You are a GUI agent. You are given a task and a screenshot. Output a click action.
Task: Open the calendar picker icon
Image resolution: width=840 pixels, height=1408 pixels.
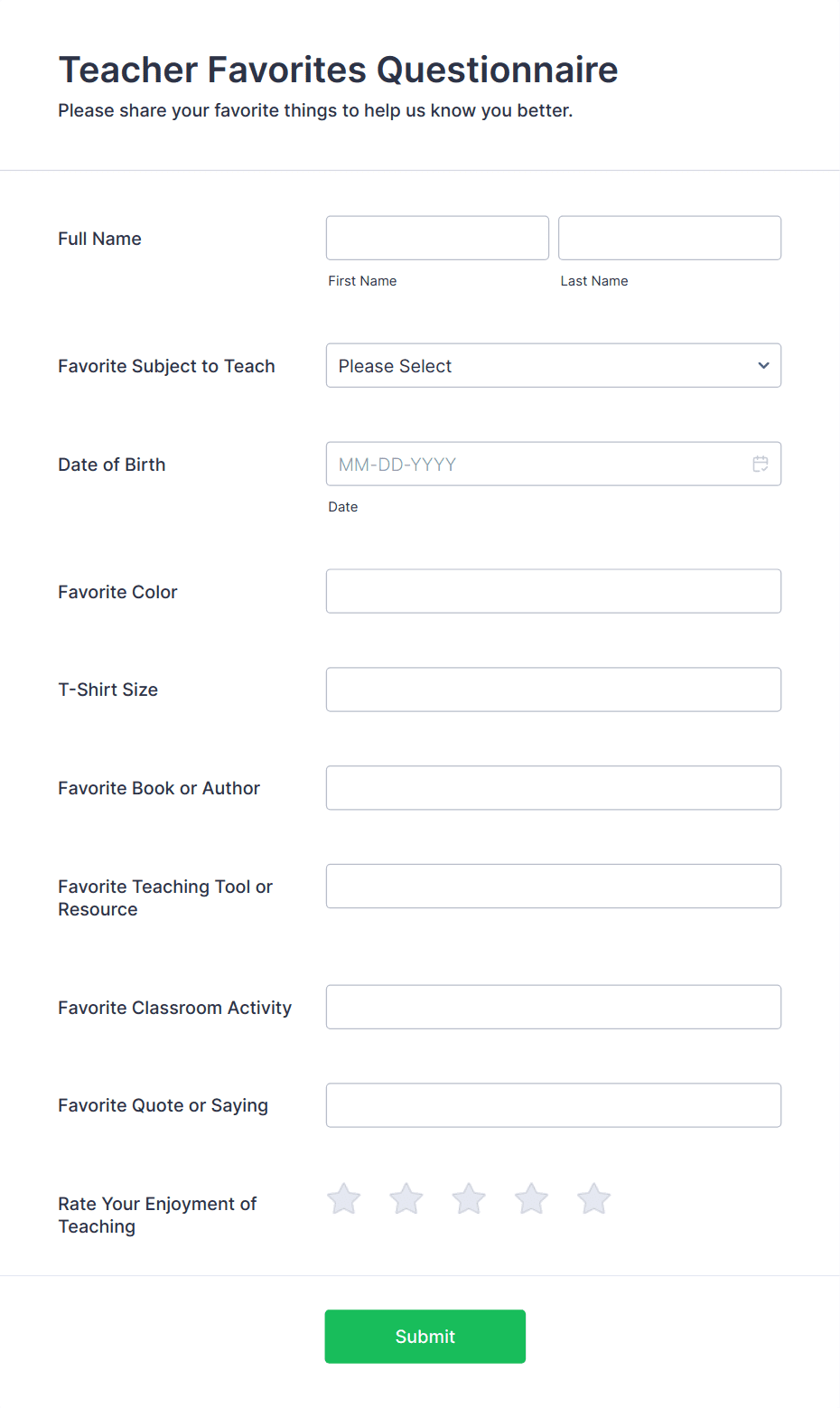click(761, 464)
